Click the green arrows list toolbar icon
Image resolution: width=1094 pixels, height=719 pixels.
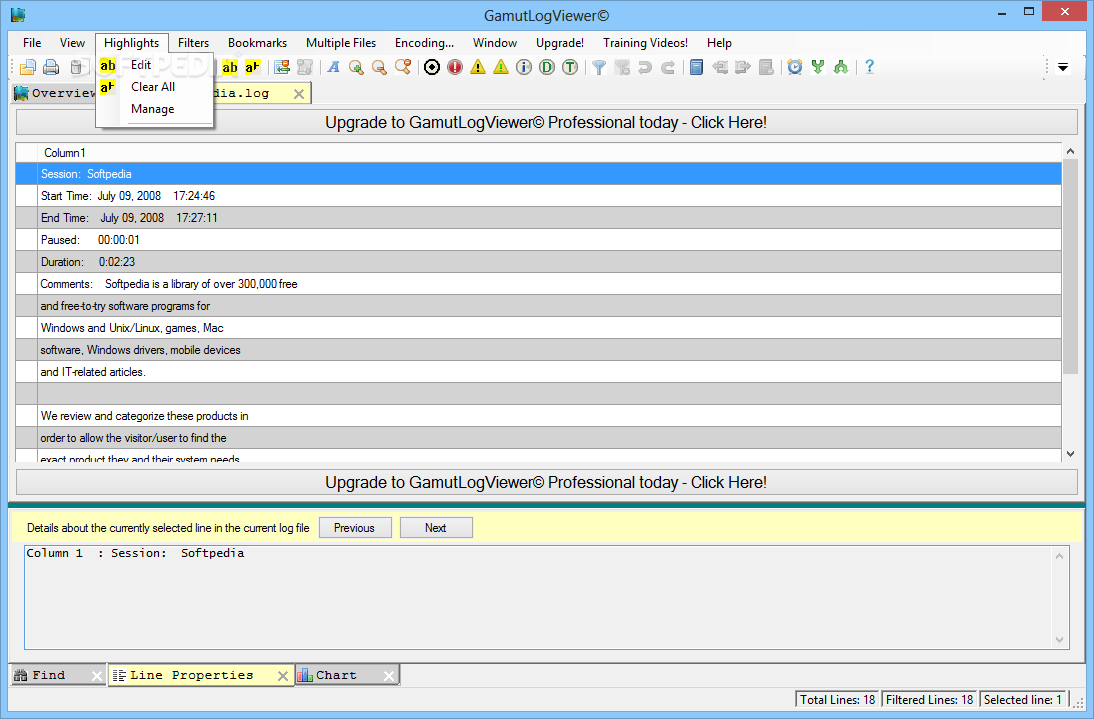point(282,67)
